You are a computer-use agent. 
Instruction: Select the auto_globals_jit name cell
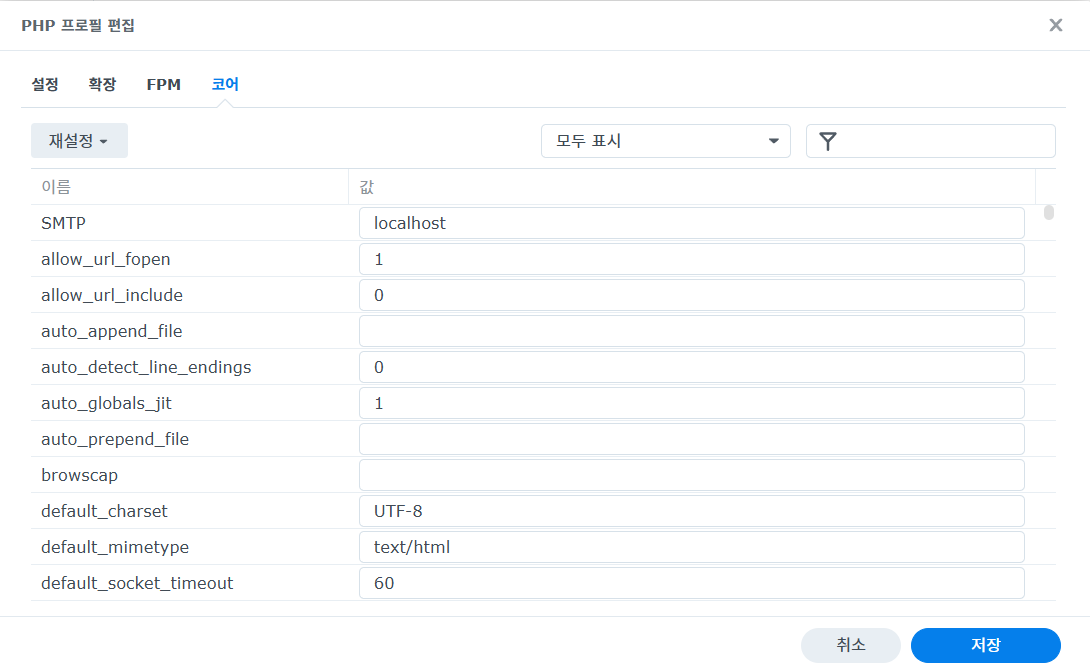189,403
